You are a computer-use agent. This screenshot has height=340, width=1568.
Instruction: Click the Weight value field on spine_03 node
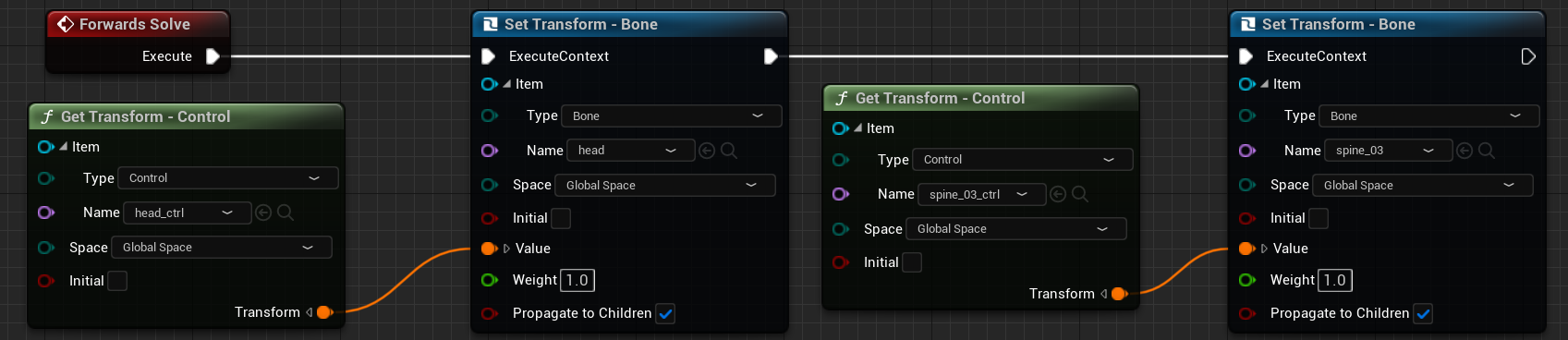tap(1335, 280)
